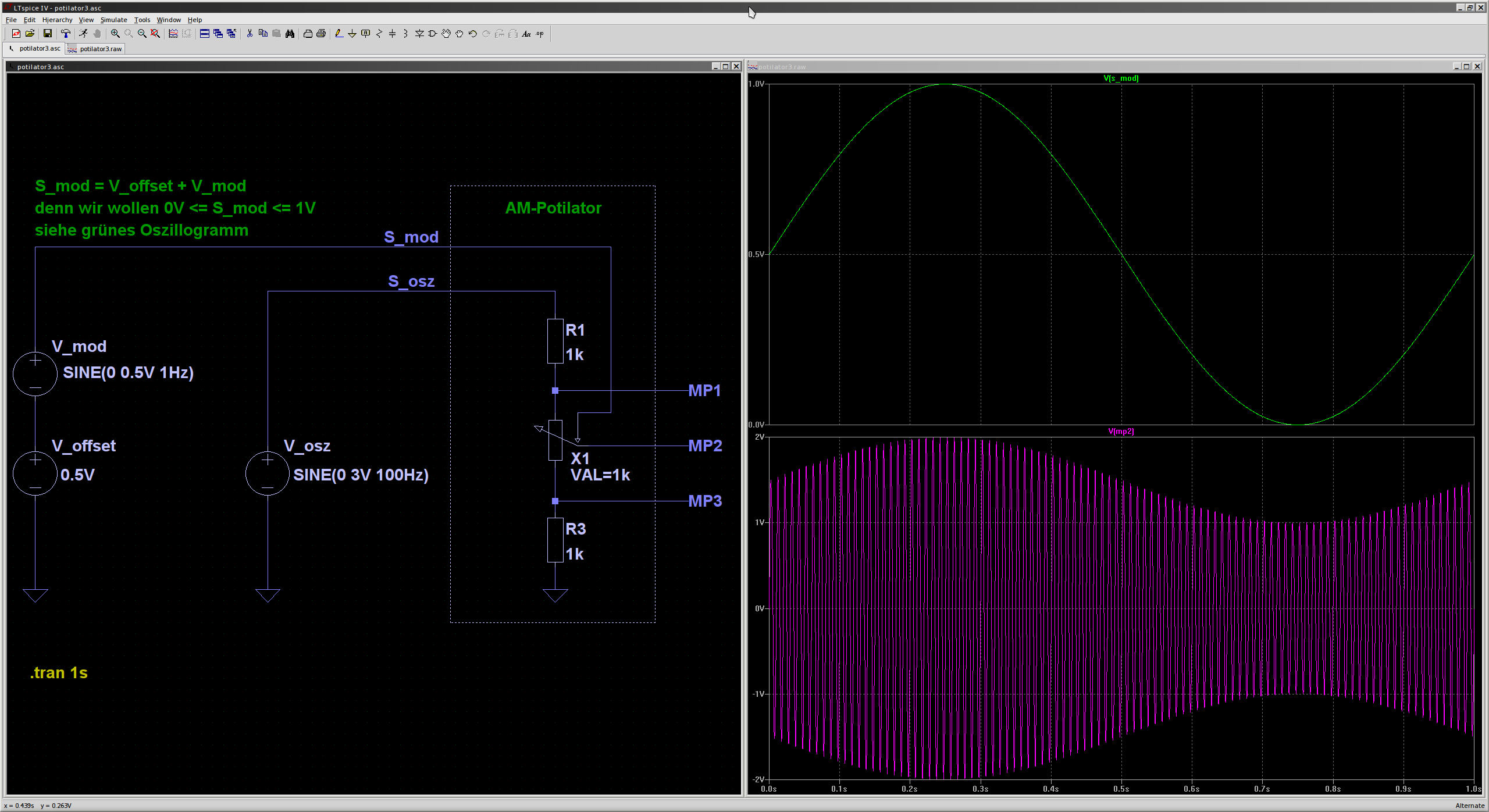
Task: Select the Place Capacitor tool
Action: click(392, 34)
